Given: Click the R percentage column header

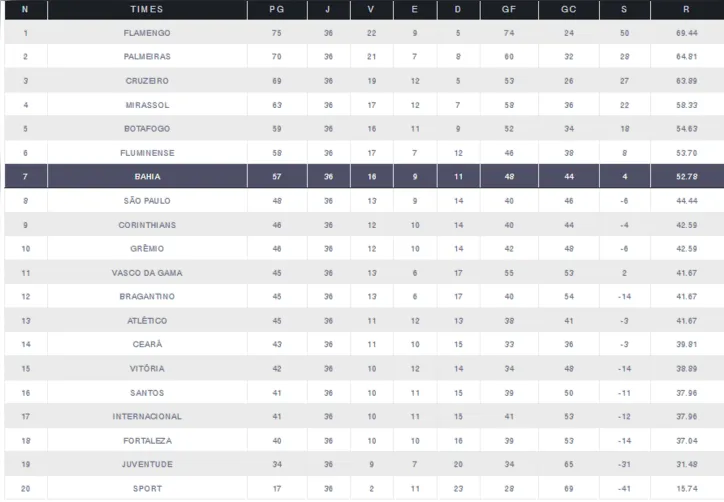Looking at the screenshot, I should pos(686,9).
